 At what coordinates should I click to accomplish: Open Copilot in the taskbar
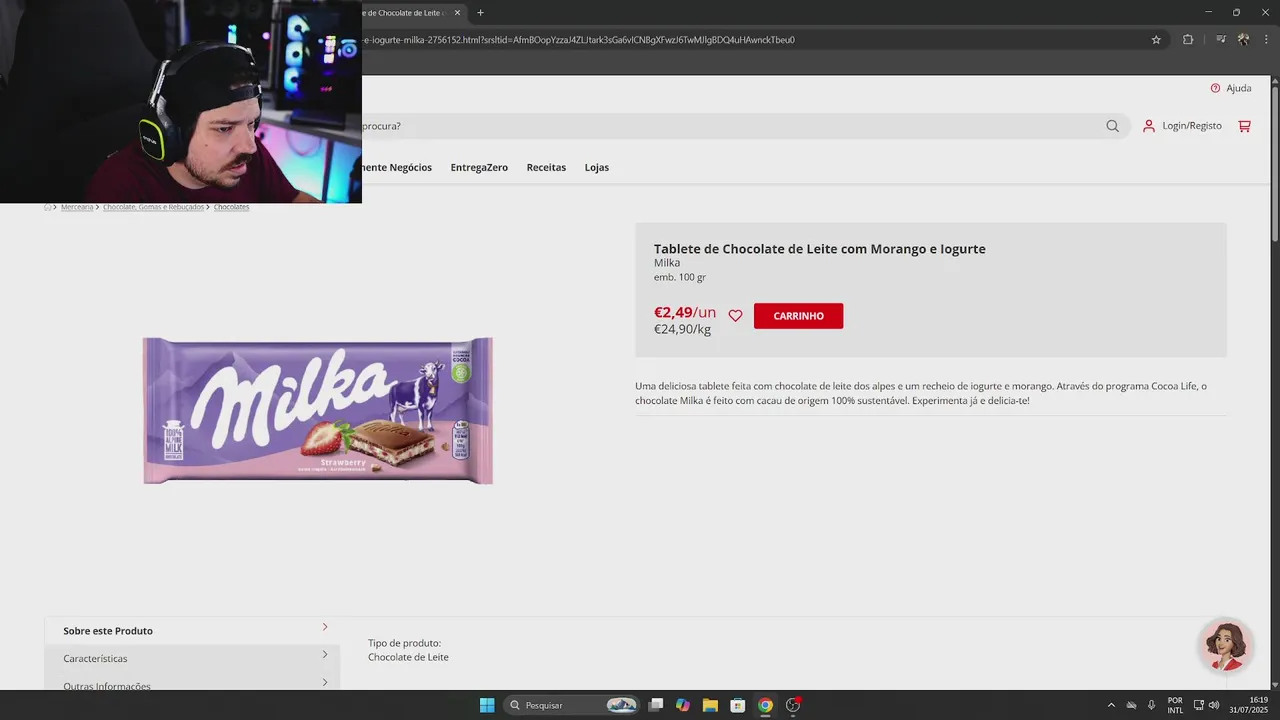(x=683, y=705)
